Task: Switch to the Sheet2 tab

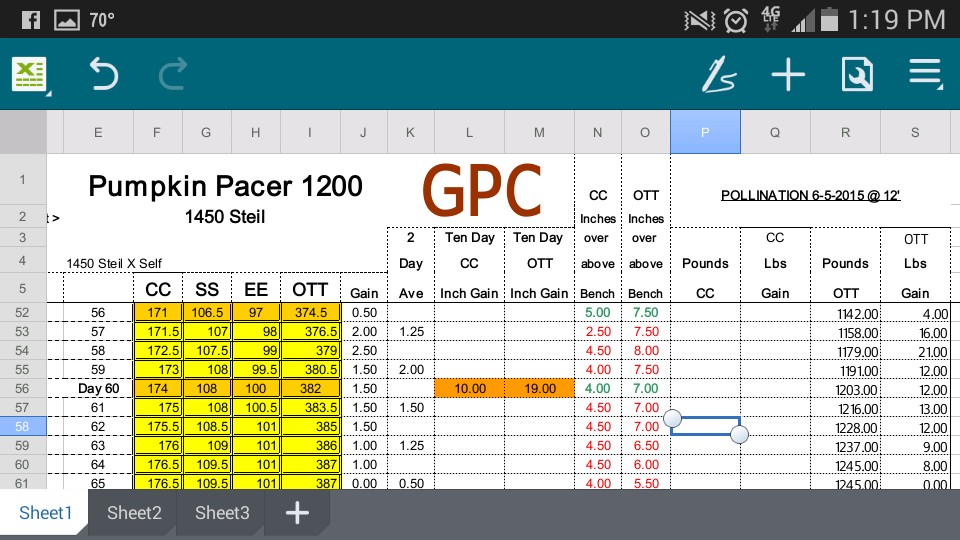Action: [134, 513]
